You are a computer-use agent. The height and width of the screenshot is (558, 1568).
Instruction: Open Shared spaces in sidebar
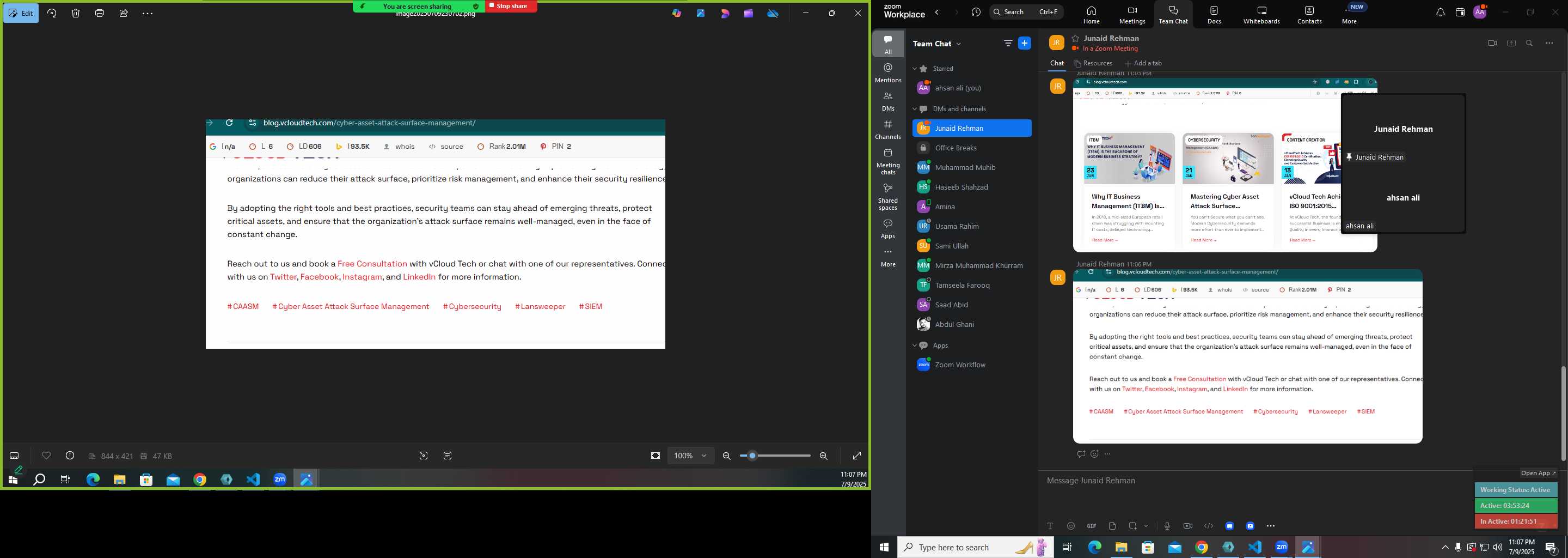888,197
